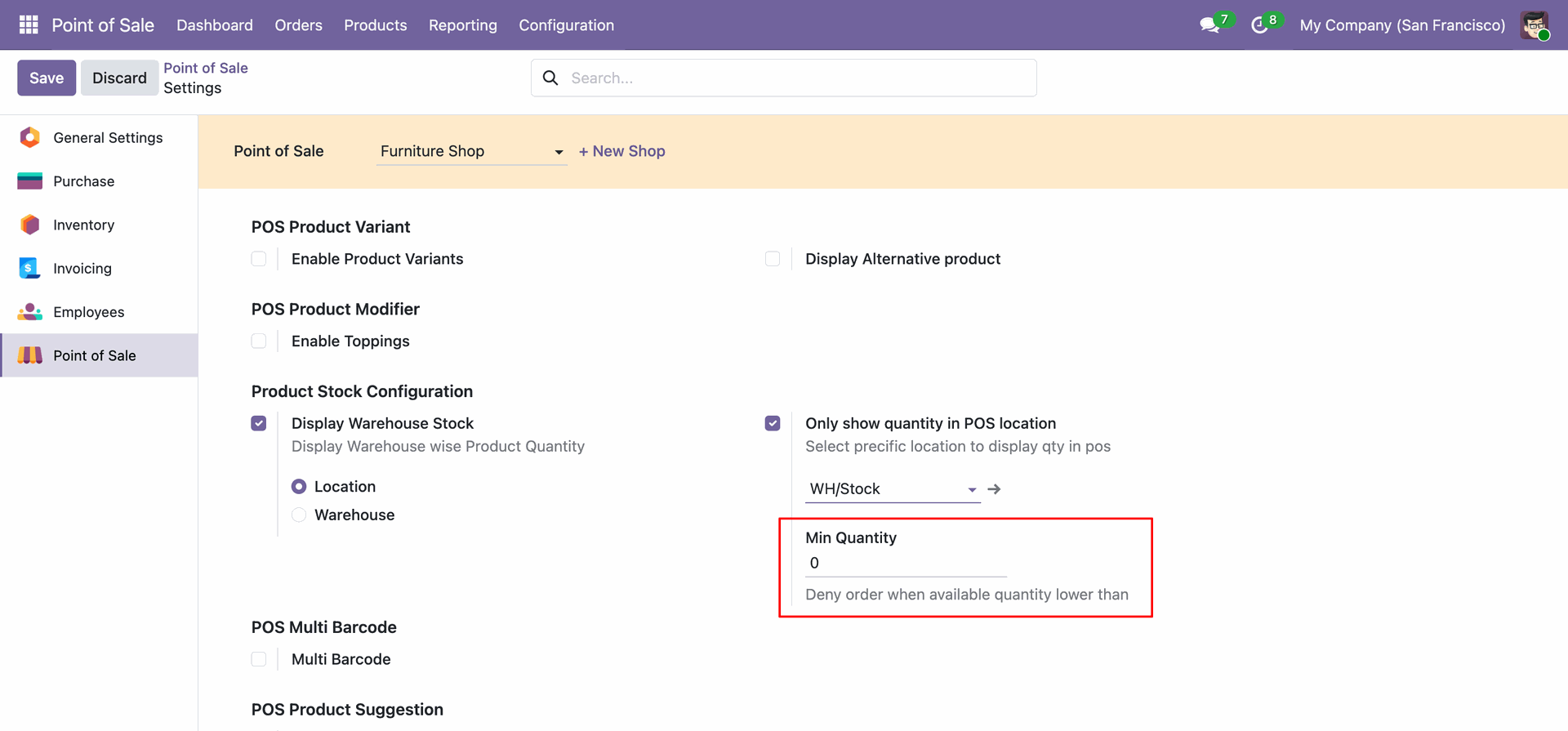This screenshot has height=731, width=1568.
Task: Select the Warehouse radio option
Action: (x=299, y=515)
